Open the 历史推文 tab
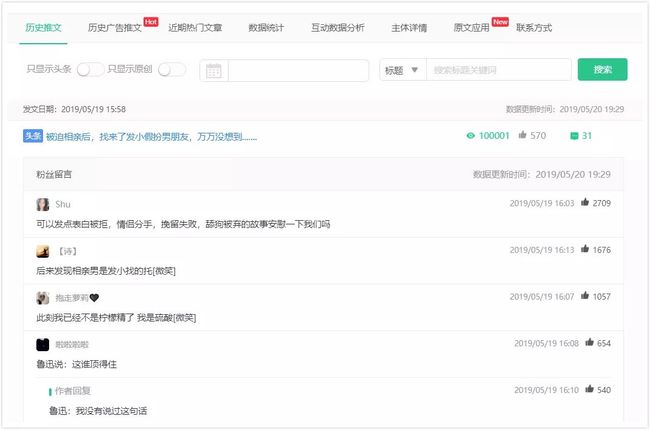The width and height of the screenshot is (650, 430). tap(43, 28)
